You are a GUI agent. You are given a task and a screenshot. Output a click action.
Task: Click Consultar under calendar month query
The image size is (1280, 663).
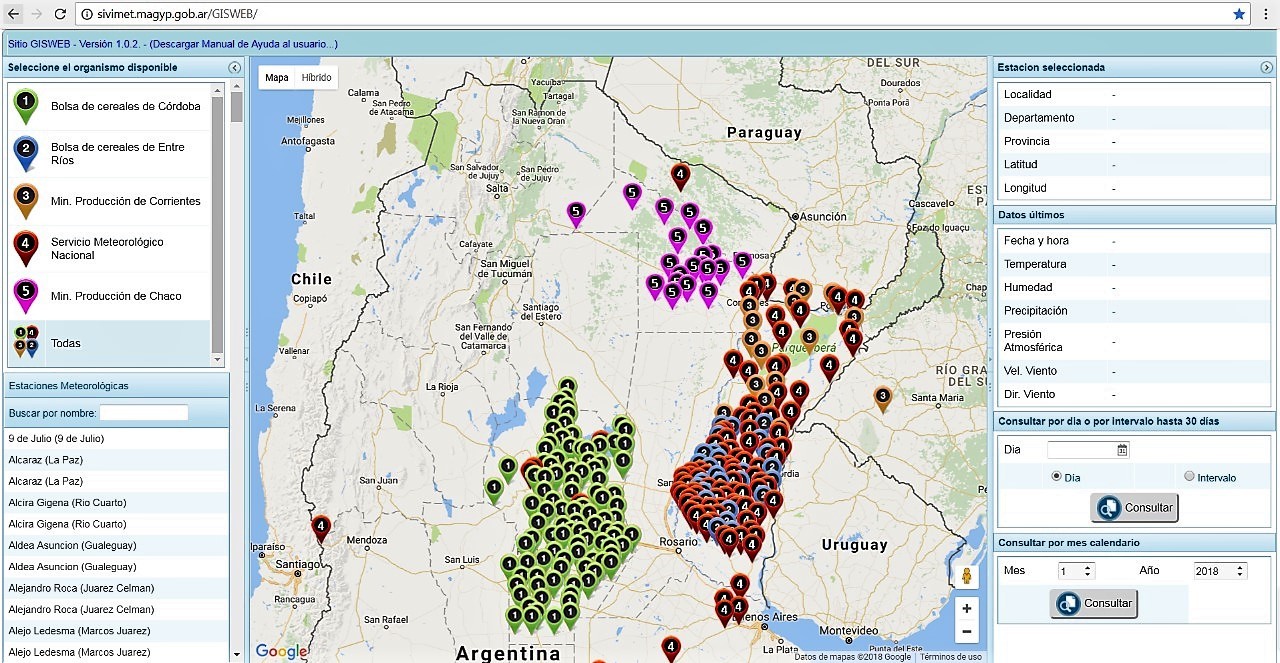coord(1094,604)
